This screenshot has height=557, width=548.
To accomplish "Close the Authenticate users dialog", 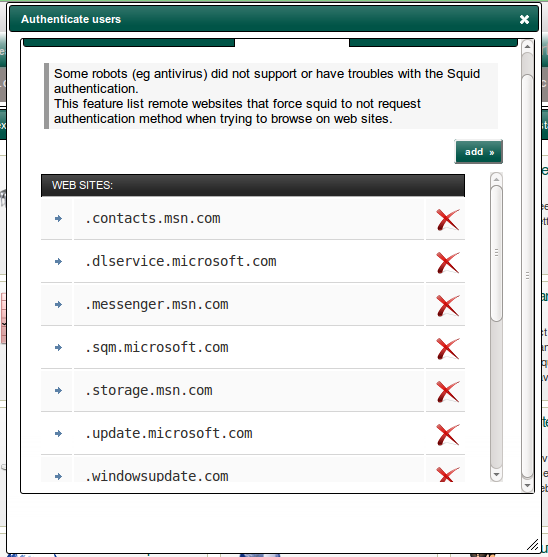I will tap(524, 19).
